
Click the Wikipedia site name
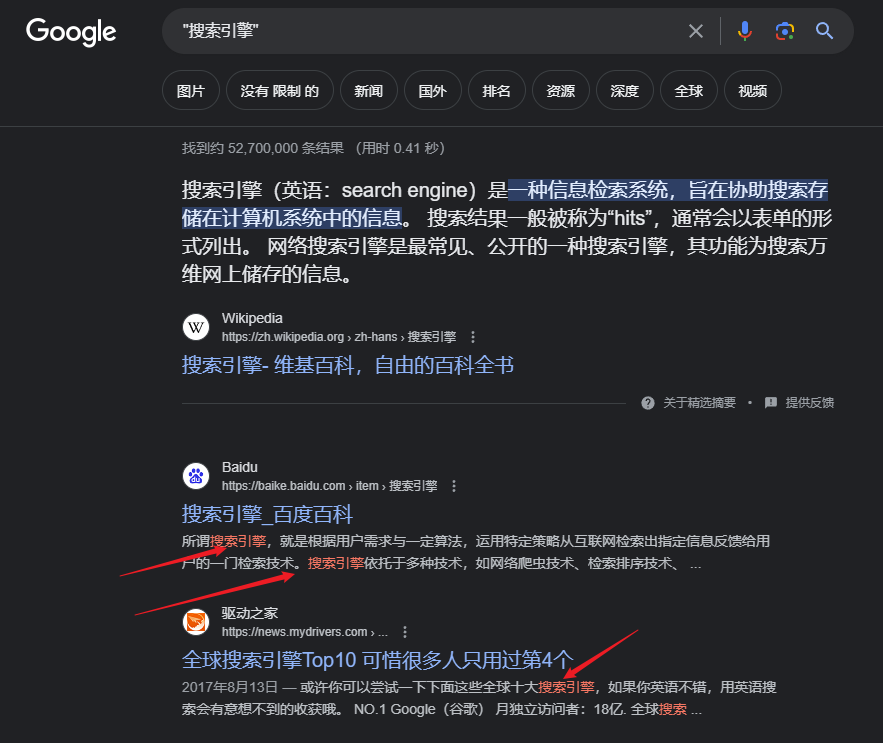coord(252,318)
